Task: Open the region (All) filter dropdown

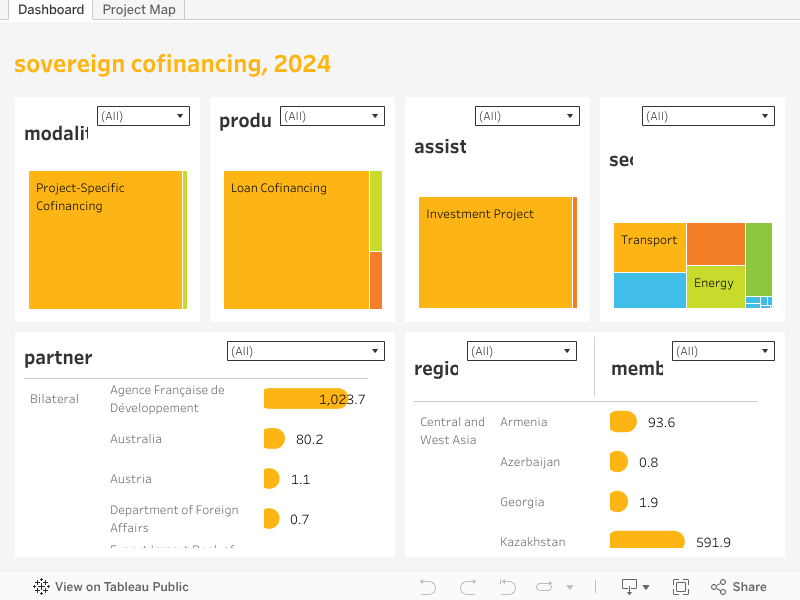Action: 522,351
